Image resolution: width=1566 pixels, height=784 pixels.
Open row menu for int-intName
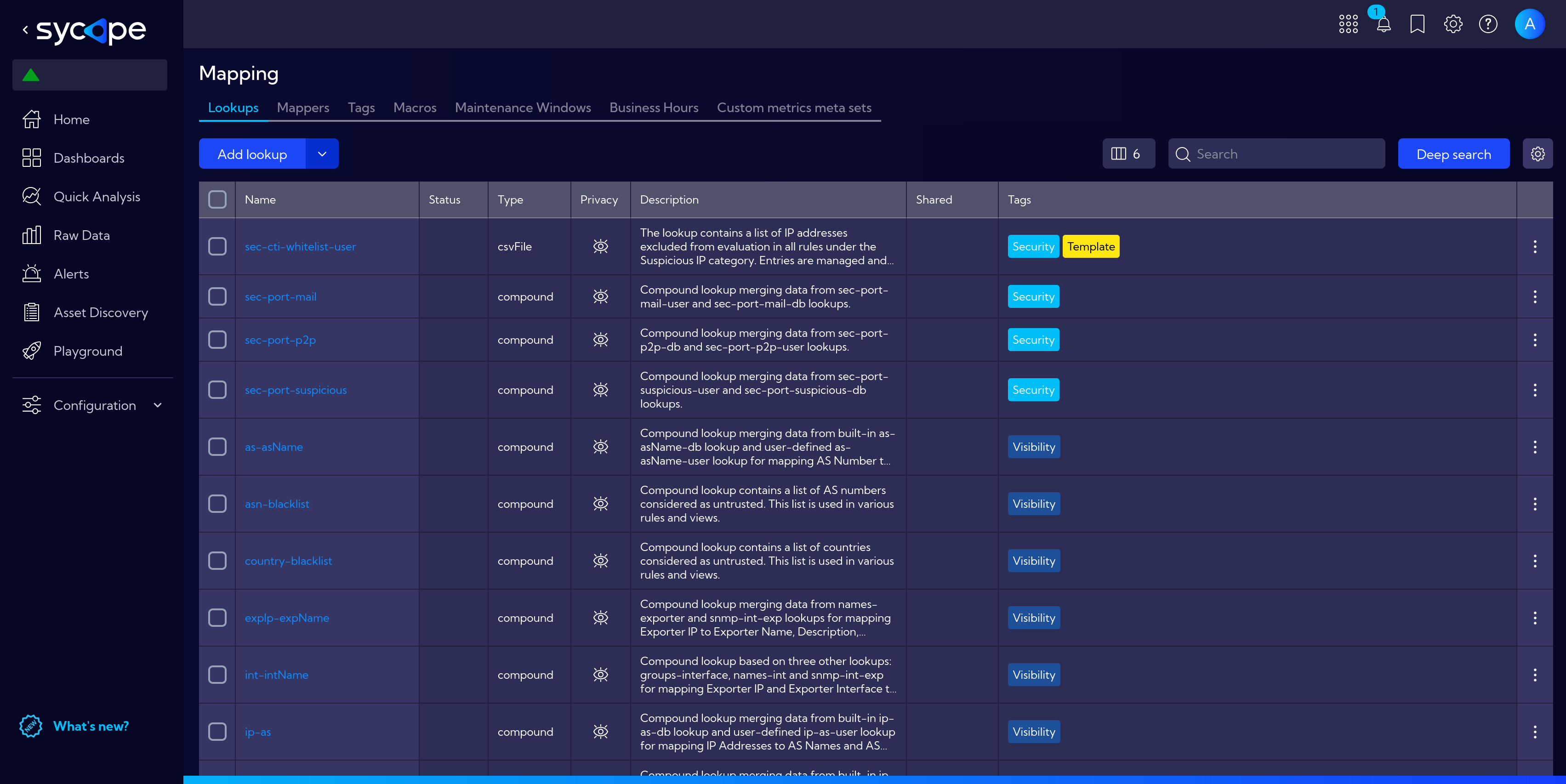[x=1534, y=675]
